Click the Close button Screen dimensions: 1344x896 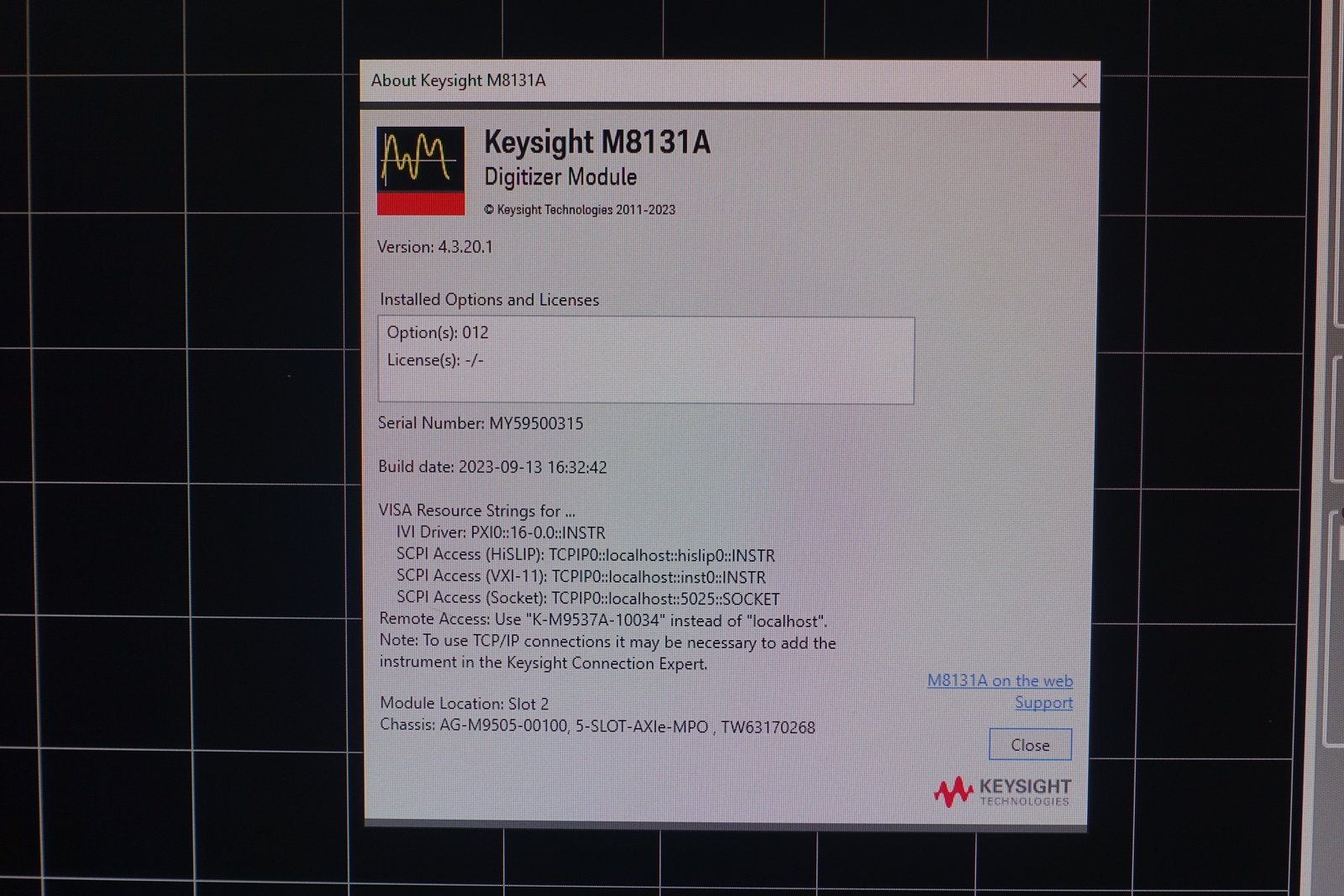pos(1030,745)
